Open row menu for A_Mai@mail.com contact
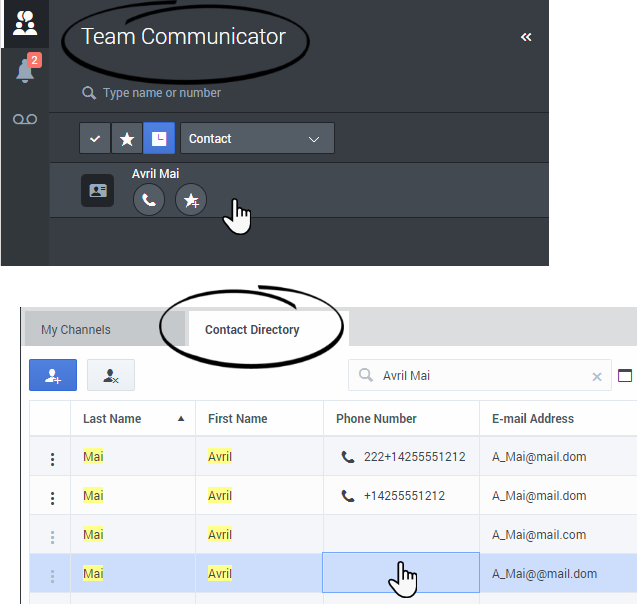The image size is (637, 604). (52, 537)
